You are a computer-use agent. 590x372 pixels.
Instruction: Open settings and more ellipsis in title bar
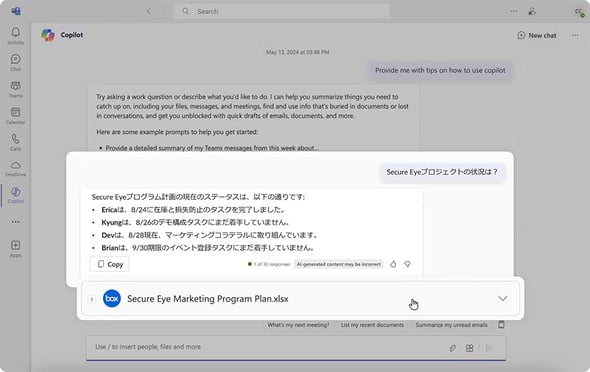(514, 11)
